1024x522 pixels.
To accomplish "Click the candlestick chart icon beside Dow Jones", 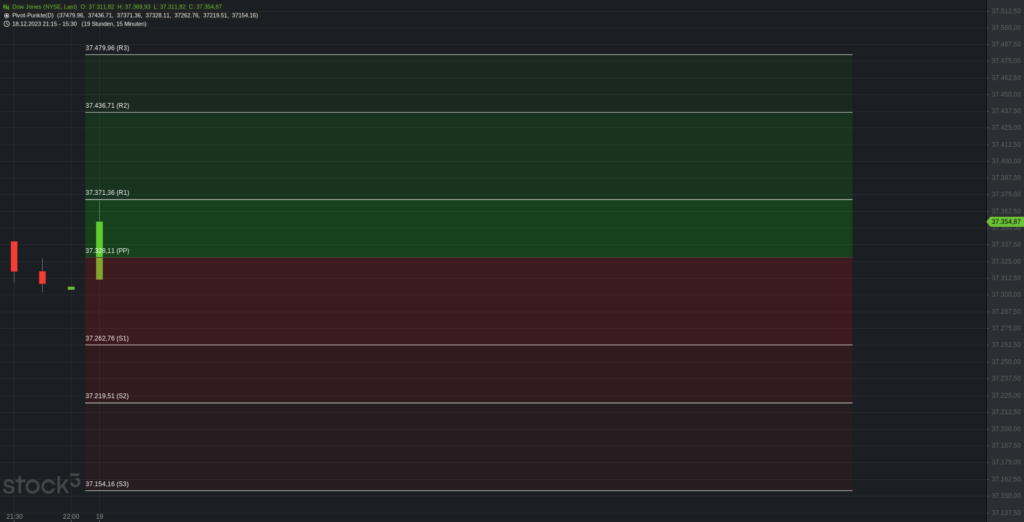I will click(x=6, y=7).
